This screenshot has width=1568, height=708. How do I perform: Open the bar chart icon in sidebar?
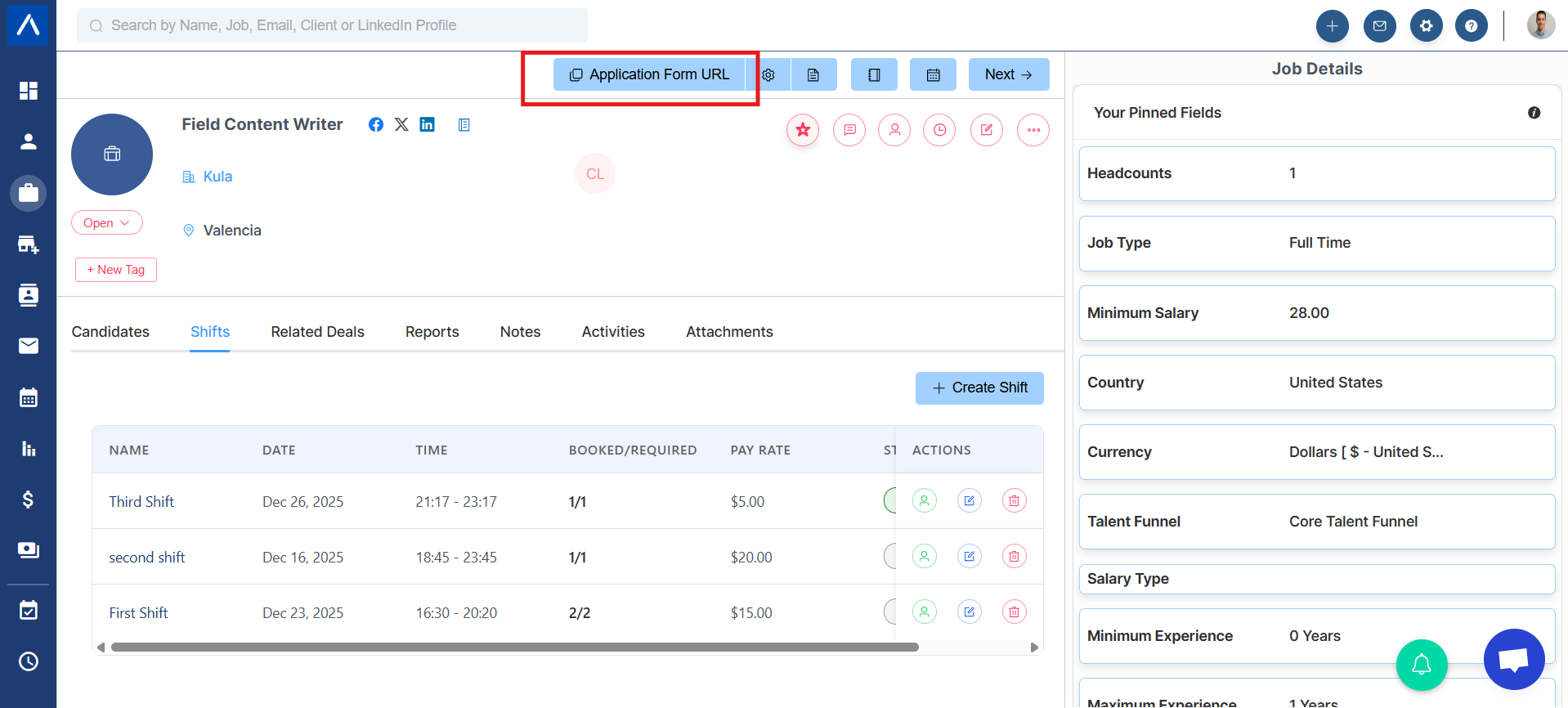(x=29, y=449)
